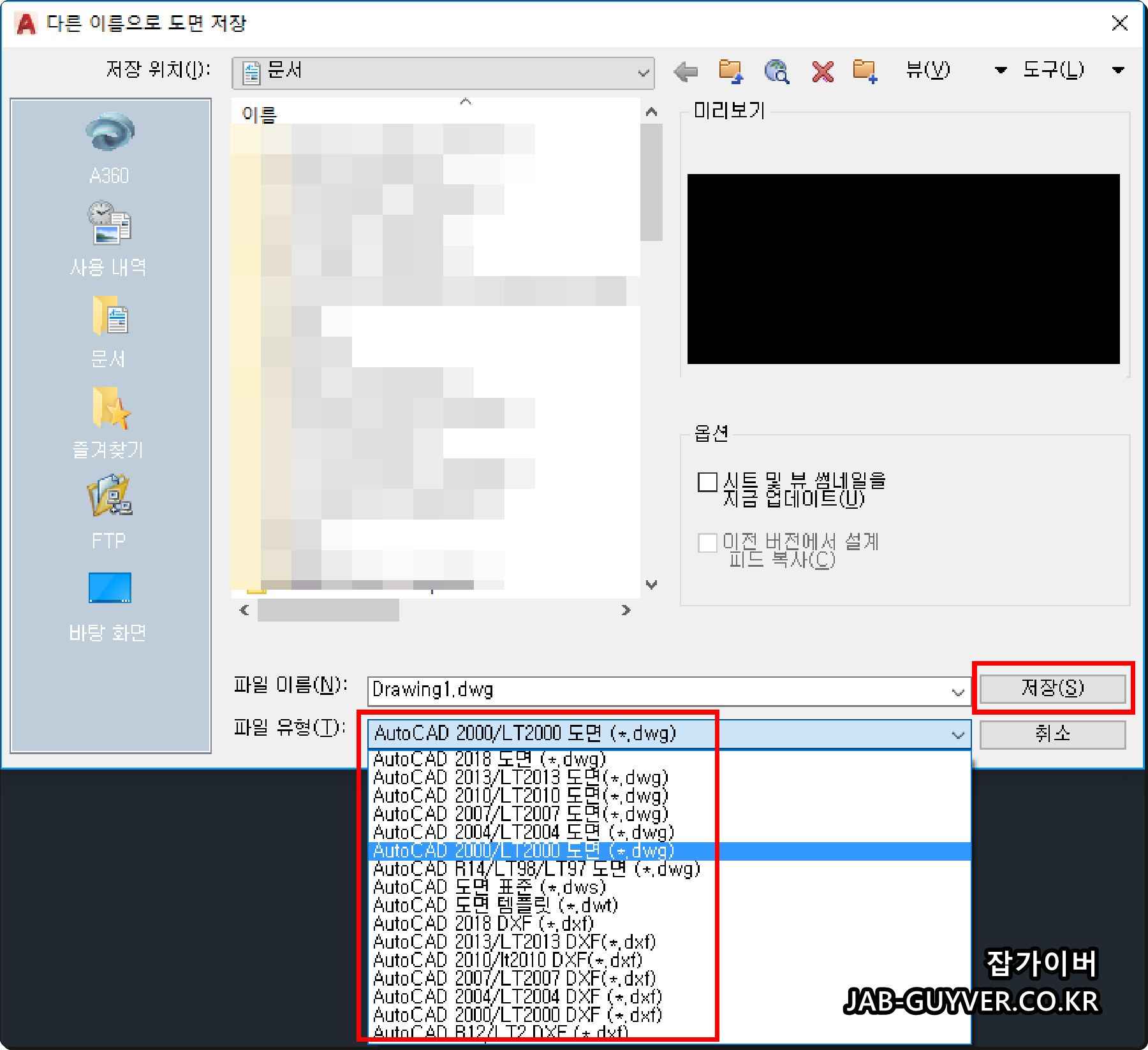The height and width of the screenshot is (1050, 1148).
Task: Select AutoCAD 2004/LT2004 DXF (*.dxf) option
Action: [669, 996]
